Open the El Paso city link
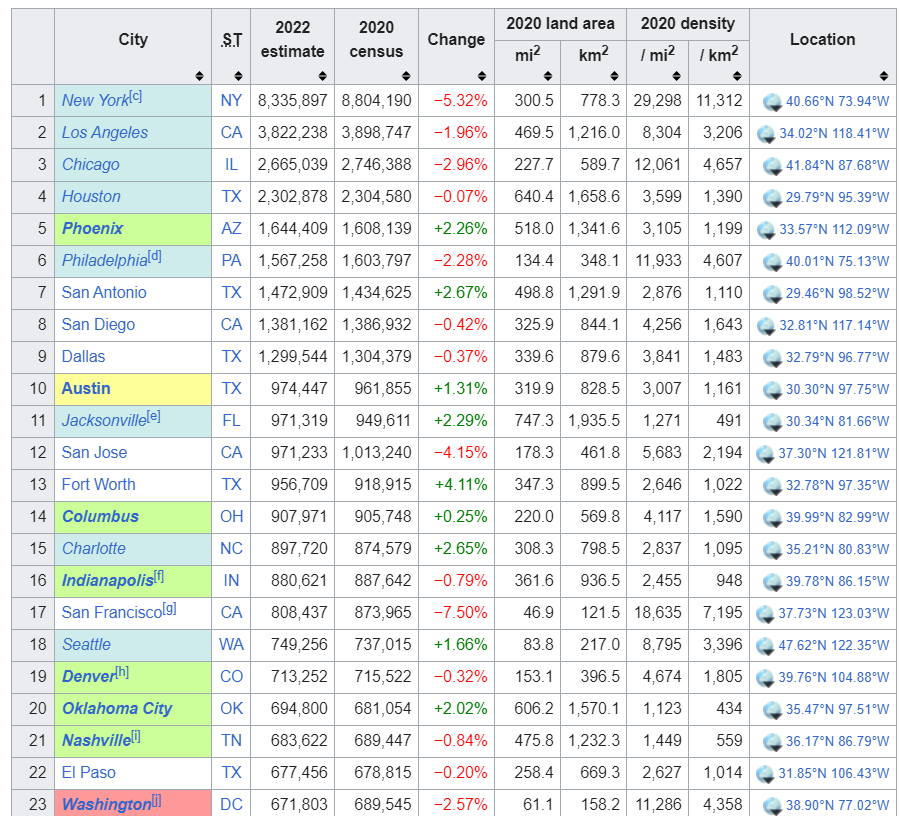 coord(89,772)
